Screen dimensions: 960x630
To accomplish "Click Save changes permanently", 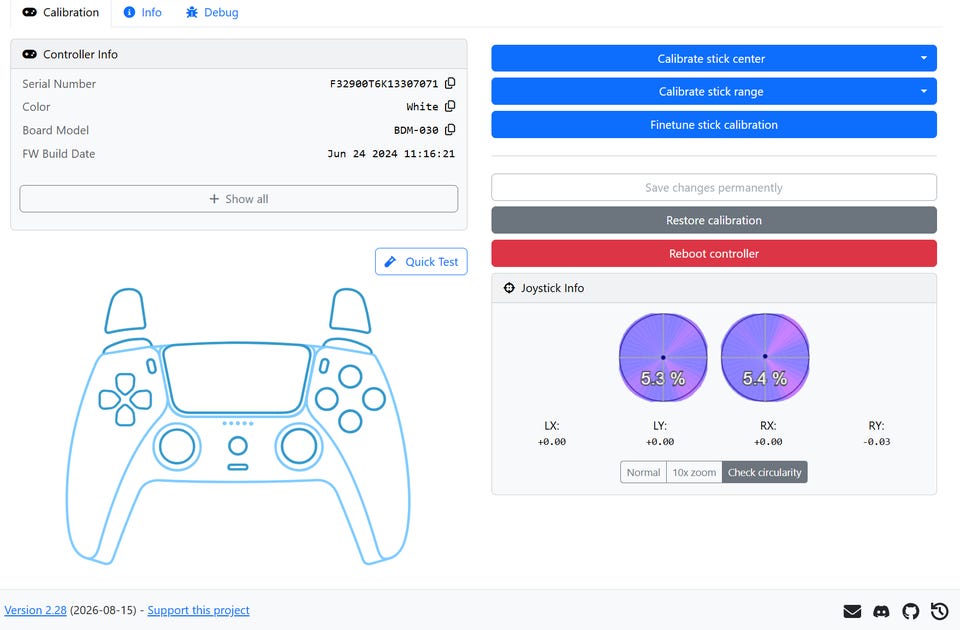I will click(714, 187).
